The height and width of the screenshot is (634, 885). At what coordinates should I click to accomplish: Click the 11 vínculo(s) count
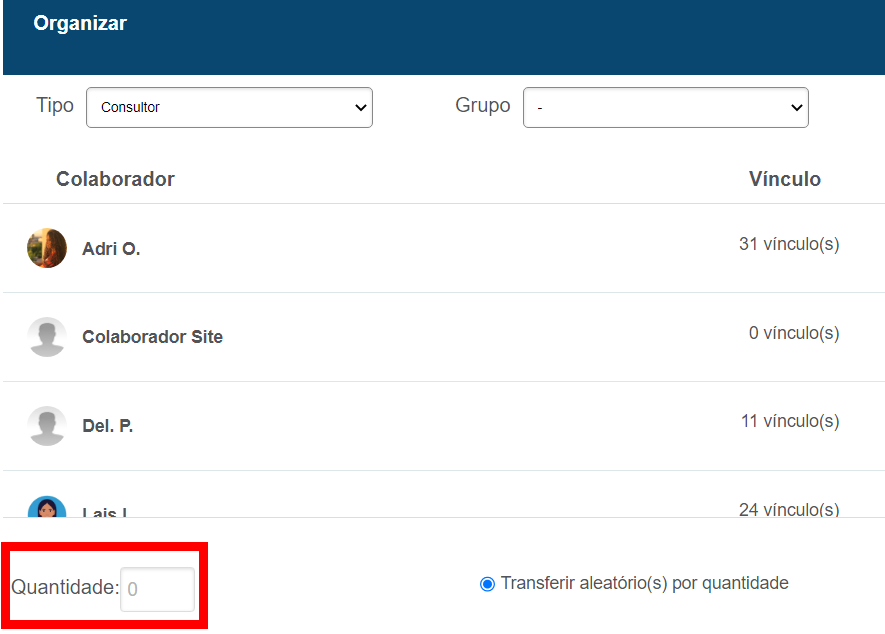pos(789,422)
